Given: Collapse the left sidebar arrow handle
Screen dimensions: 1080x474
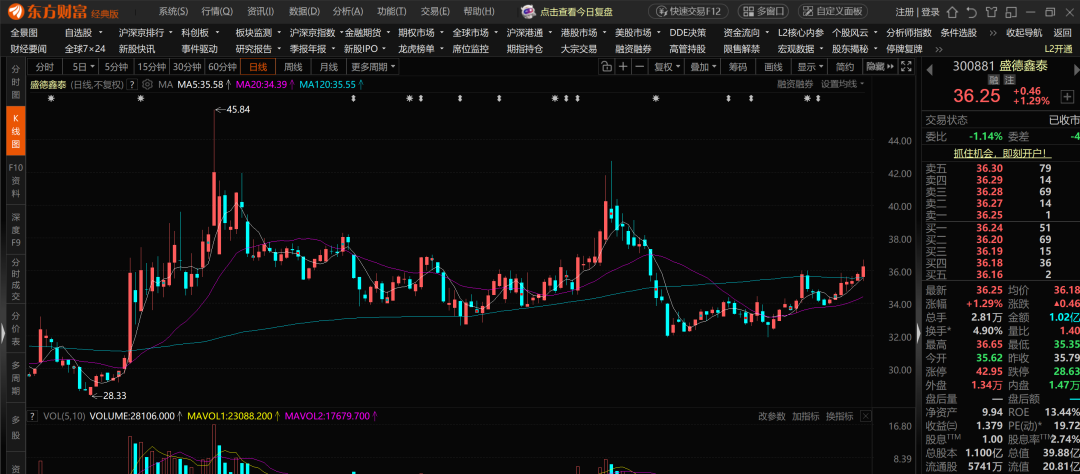Looking at the screenshot, I should click(2, 334).
